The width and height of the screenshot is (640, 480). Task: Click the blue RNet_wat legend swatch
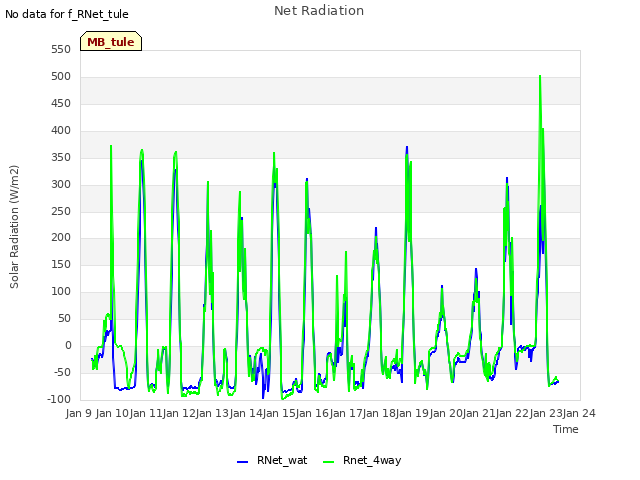pyautogui.click(x=242, y=462)
